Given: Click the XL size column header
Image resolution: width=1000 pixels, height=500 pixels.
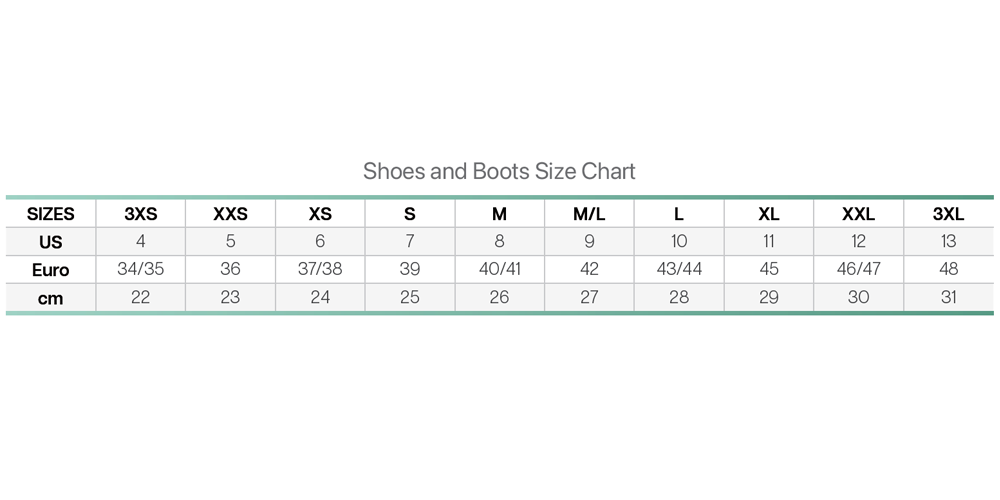Looking at the screenshot, I should tap(769, 214).
